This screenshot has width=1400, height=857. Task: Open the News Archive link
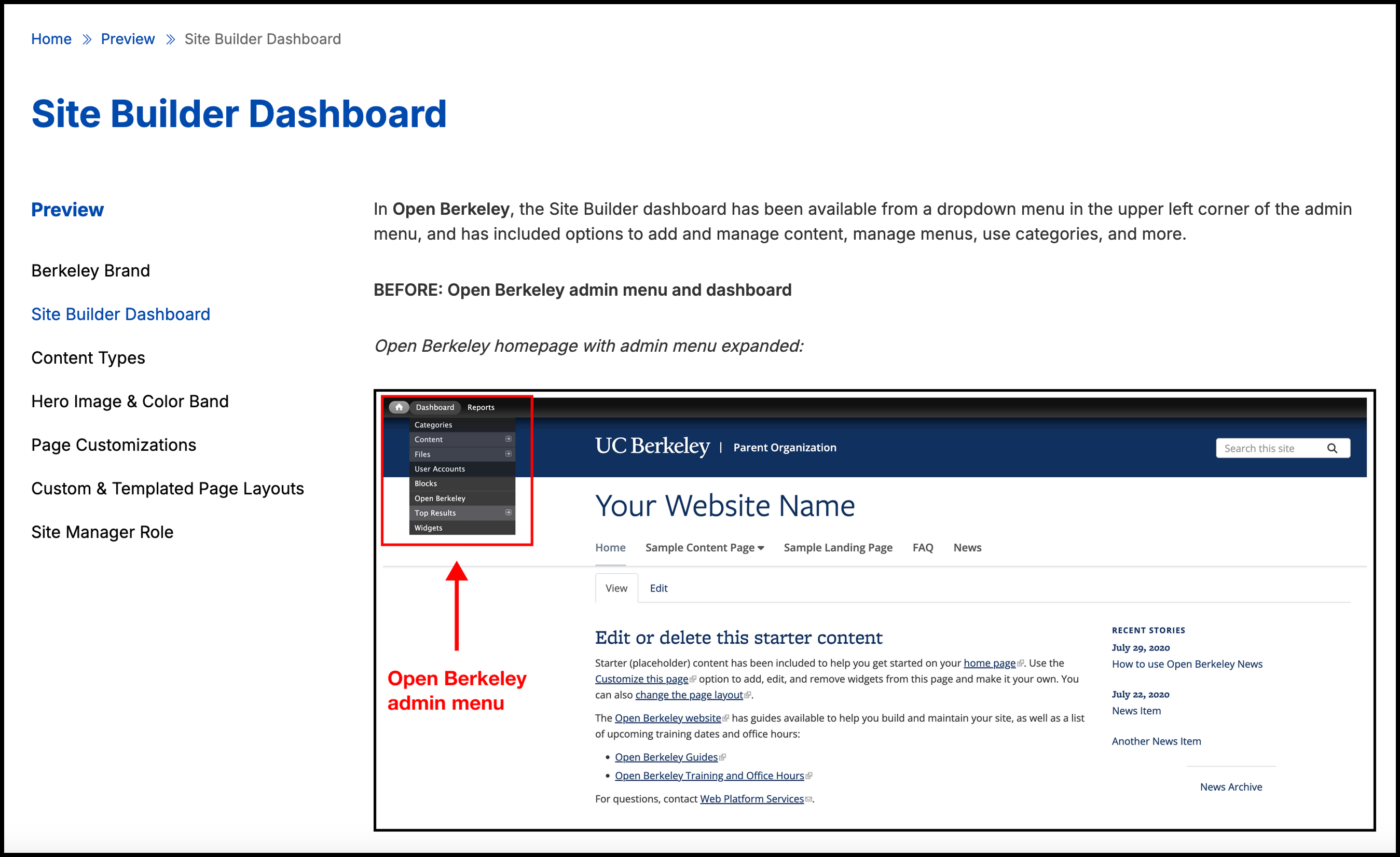[1231, 786]
